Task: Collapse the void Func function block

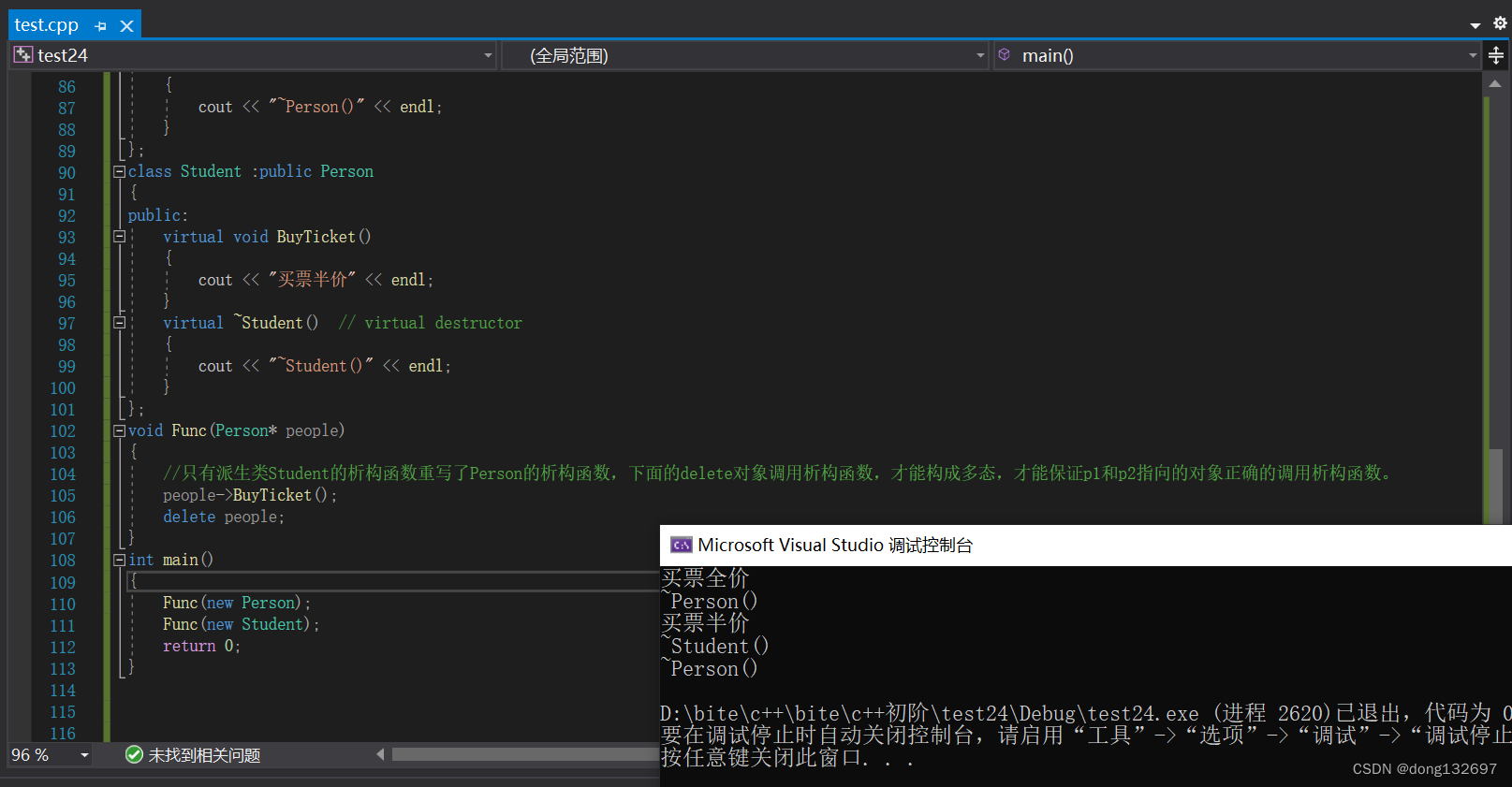Action: click(x=119, y=430)
